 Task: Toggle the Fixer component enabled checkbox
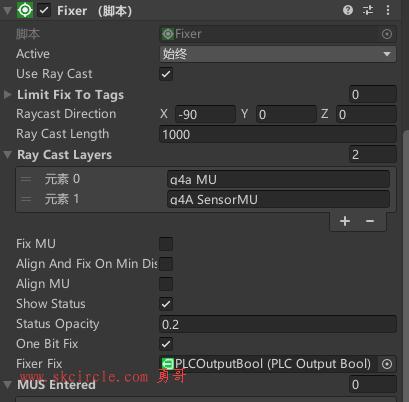pos(44,10)
